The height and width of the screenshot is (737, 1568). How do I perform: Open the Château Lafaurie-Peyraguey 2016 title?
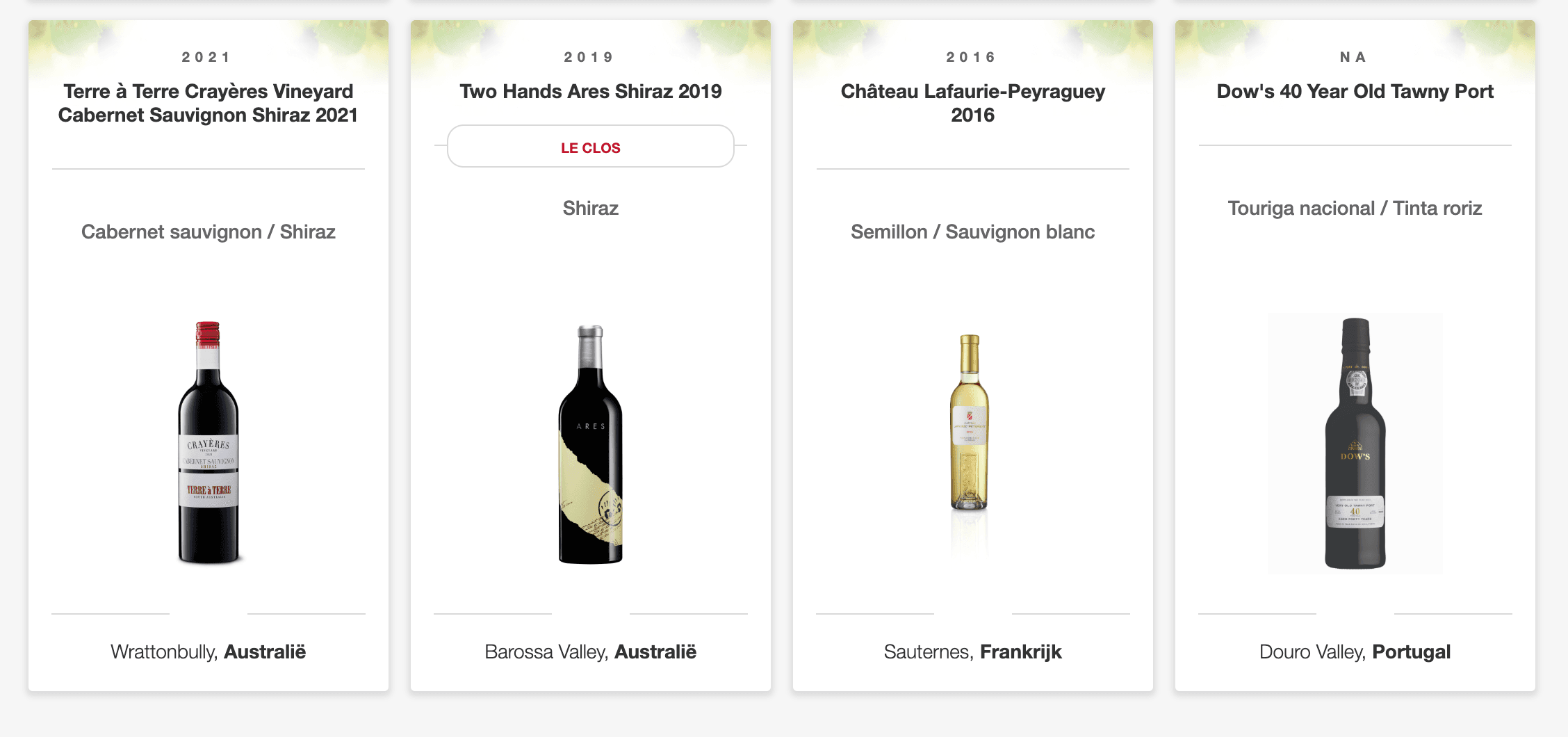(972, 103)
